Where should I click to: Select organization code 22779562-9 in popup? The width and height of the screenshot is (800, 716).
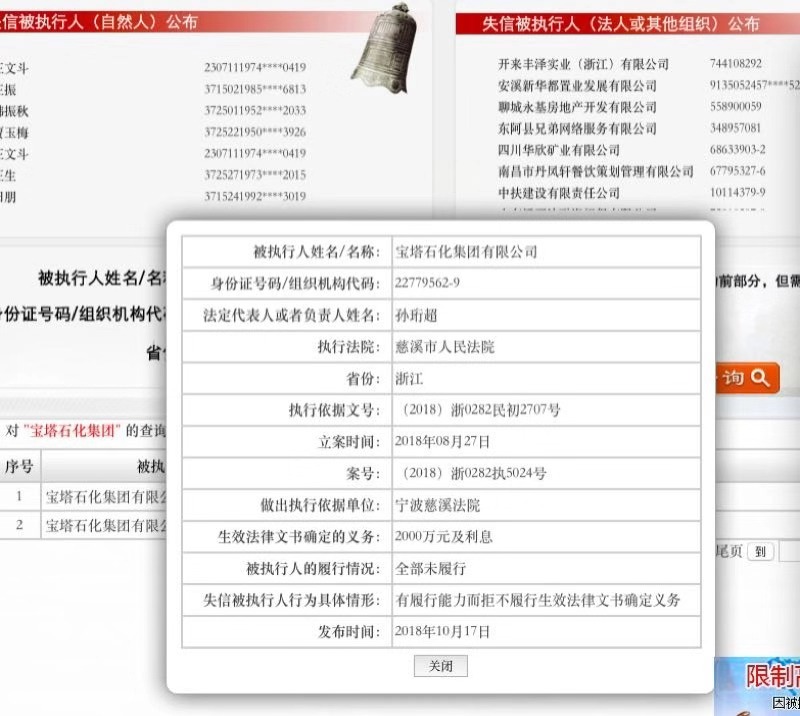427,283
